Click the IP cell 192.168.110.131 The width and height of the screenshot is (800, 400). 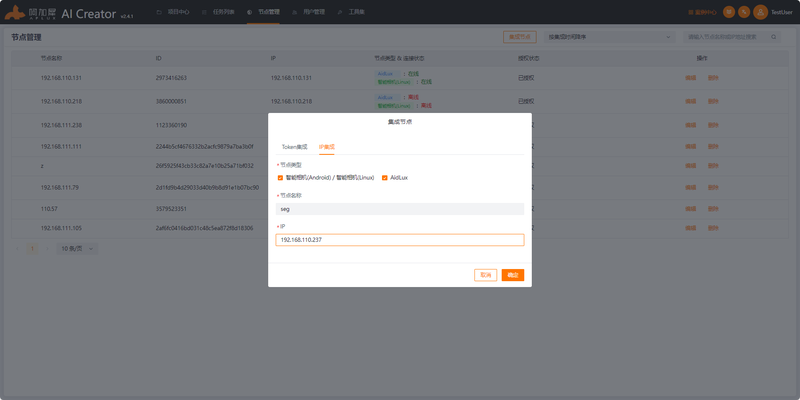291,78
